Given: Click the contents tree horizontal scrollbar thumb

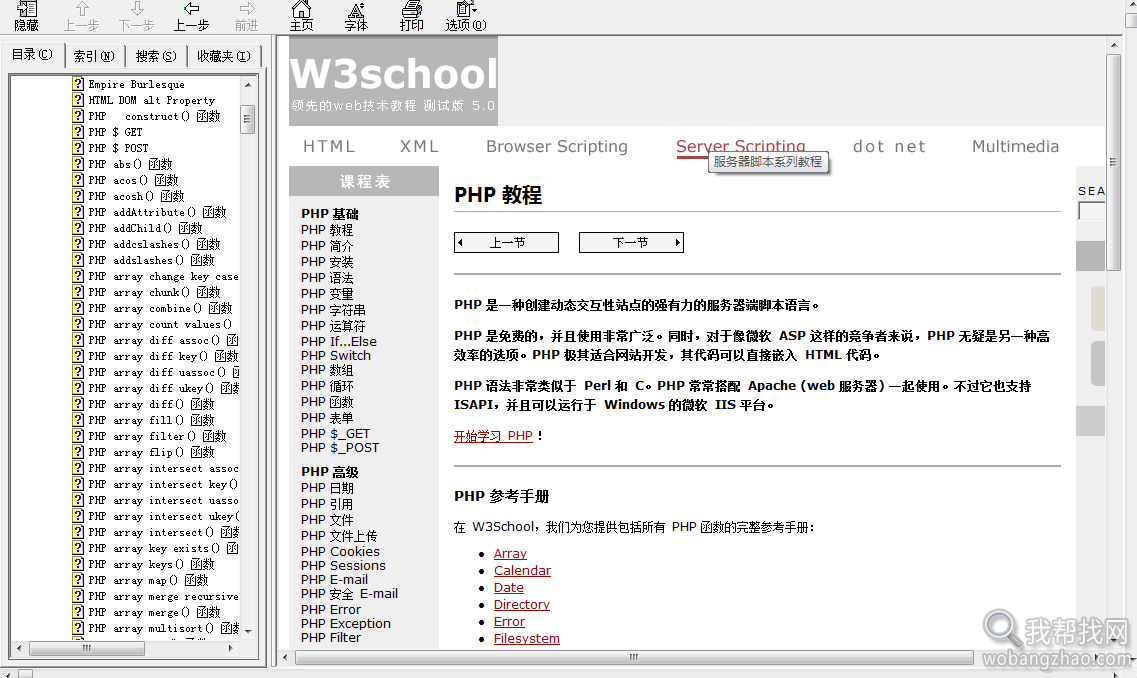Looking at the screenshot, I should [87, 648].
